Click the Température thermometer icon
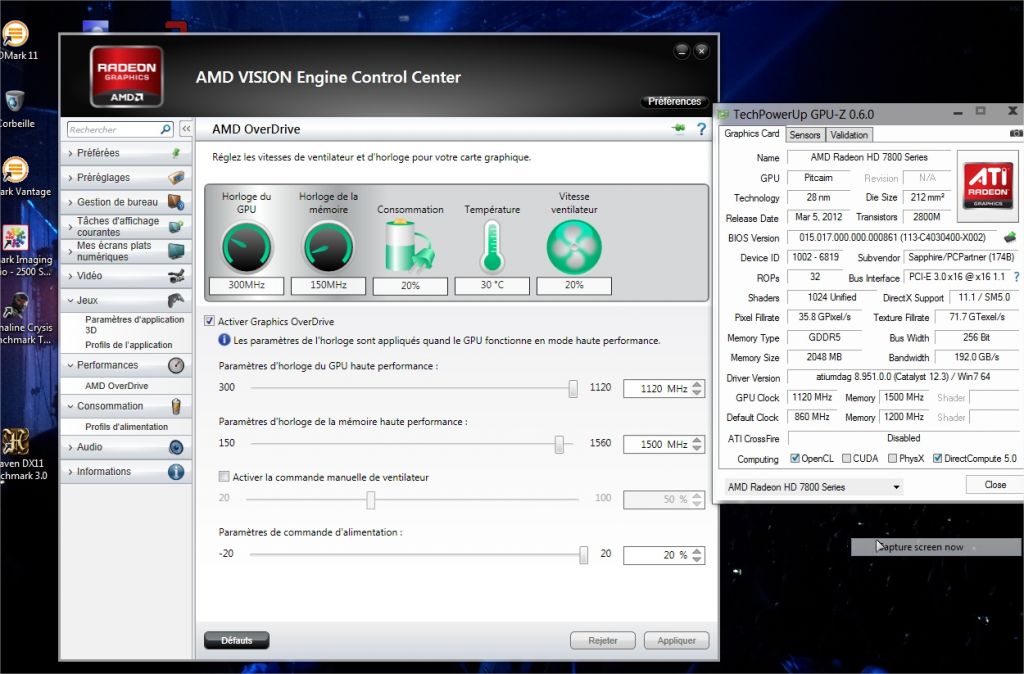 coord(492,246)
